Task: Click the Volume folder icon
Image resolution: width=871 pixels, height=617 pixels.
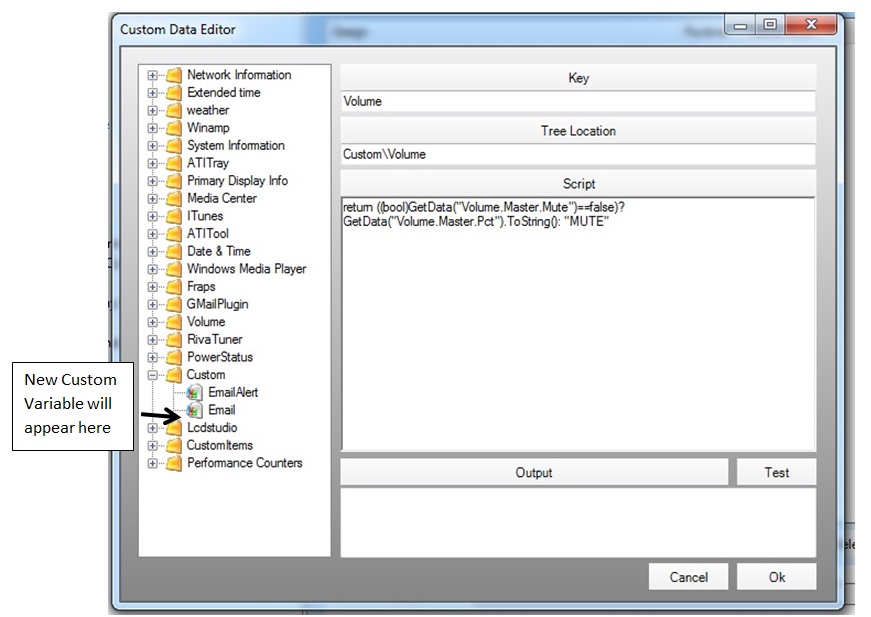Action: (174, 322)
